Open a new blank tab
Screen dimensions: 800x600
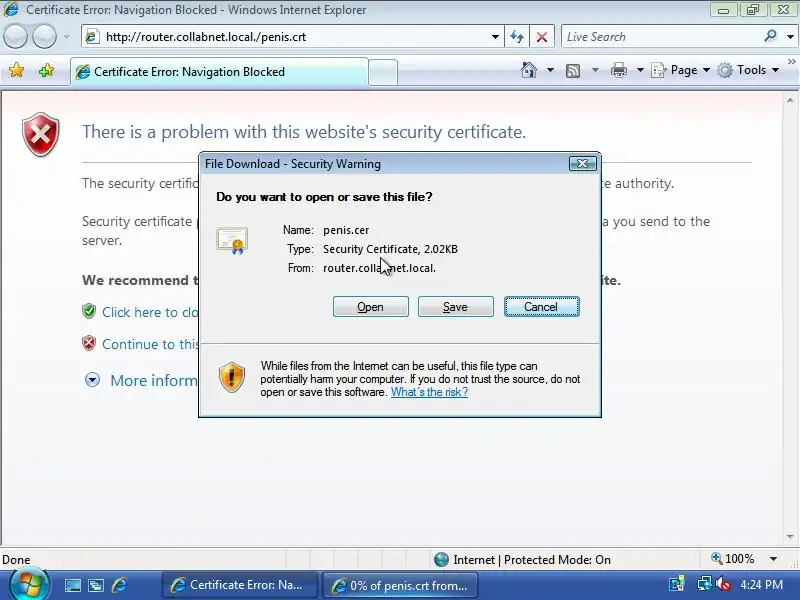click(x=383, y=72)
